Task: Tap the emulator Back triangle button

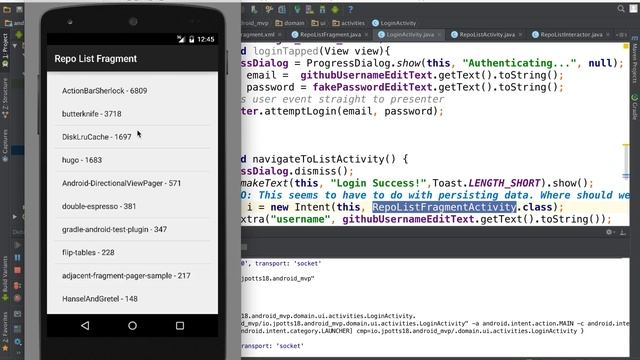Action: pyautogui.click(x=85, y=325)
